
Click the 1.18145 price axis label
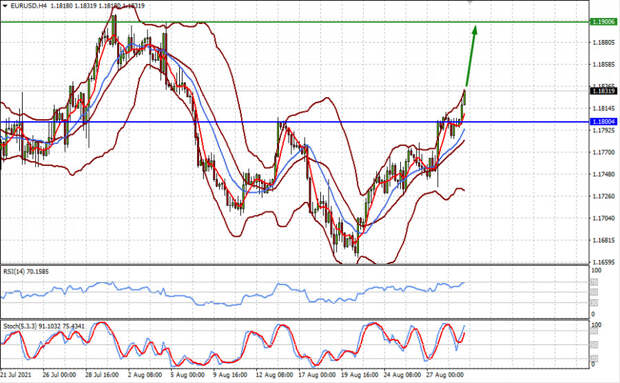point(604,108)
